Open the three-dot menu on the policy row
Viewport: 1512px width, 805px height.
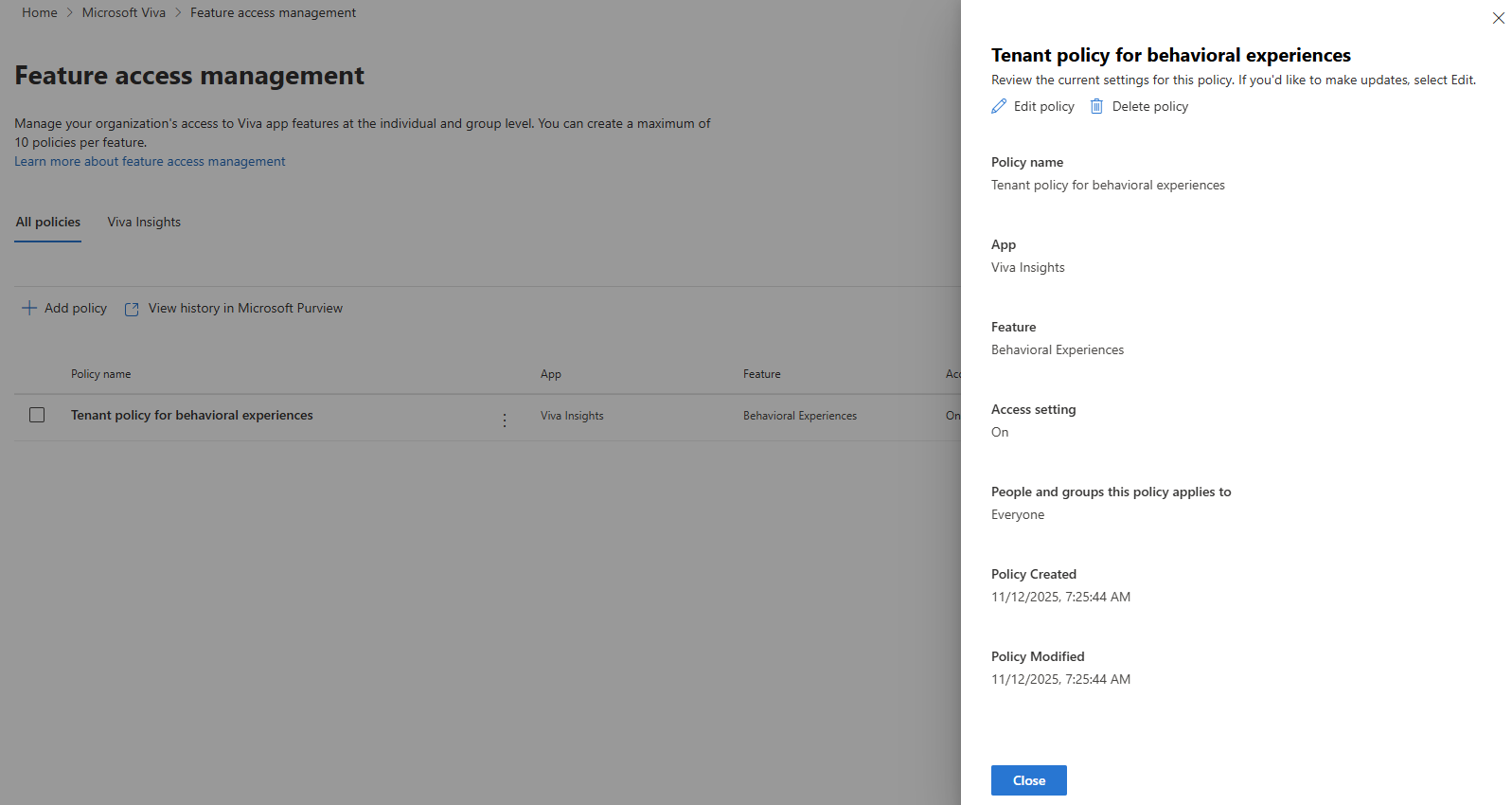coord(505,420)
